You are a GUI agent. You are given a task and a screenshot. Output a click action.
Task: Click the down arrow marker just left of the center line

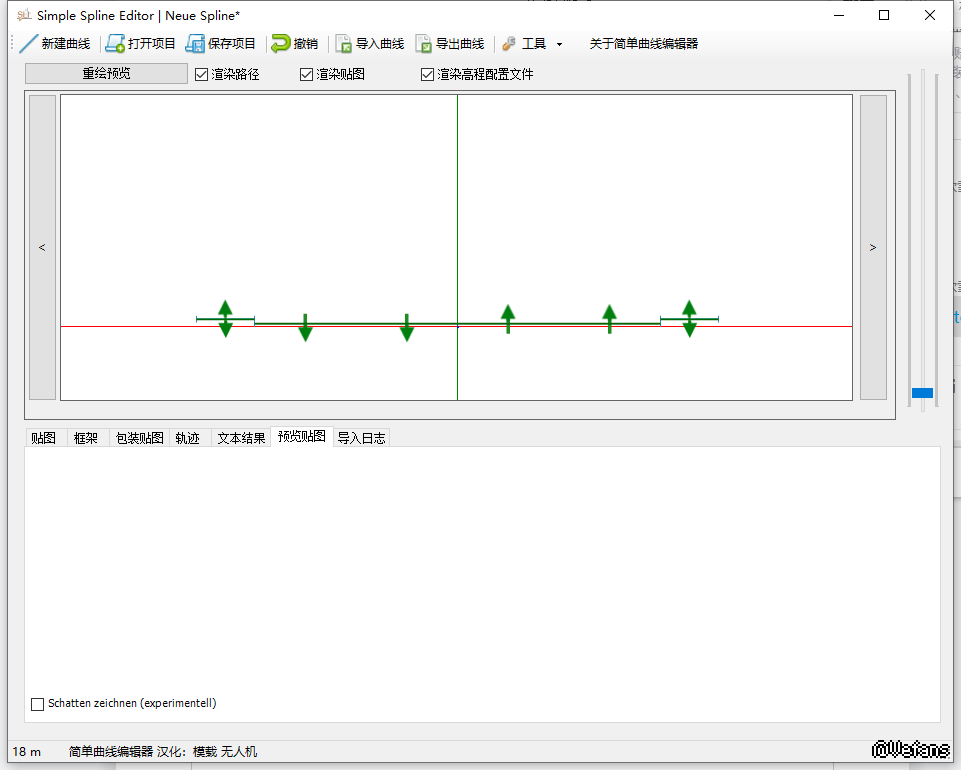point(407,327)
